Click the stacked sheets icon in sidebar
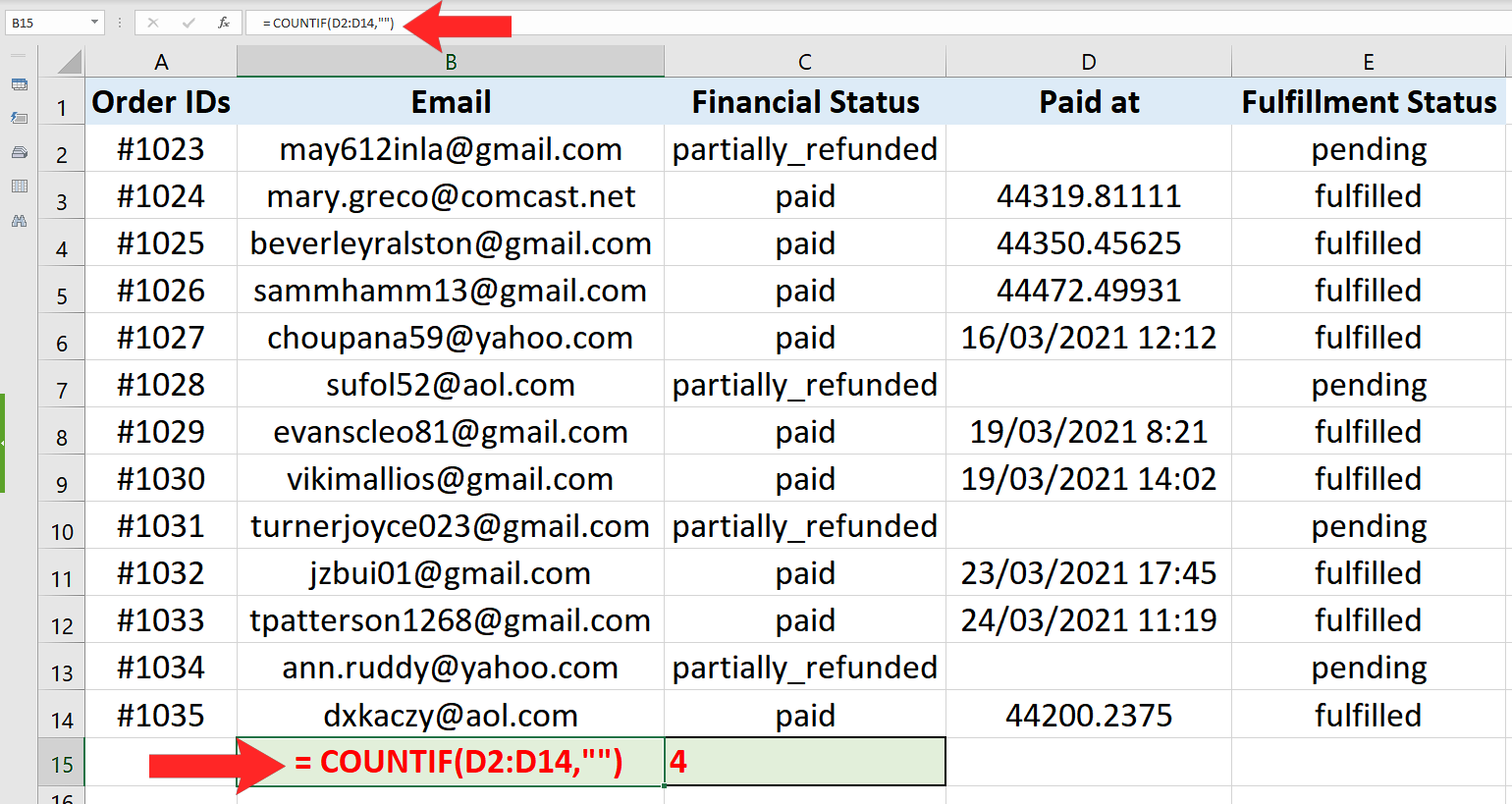The image size is (1512, 804). (19, 152)
